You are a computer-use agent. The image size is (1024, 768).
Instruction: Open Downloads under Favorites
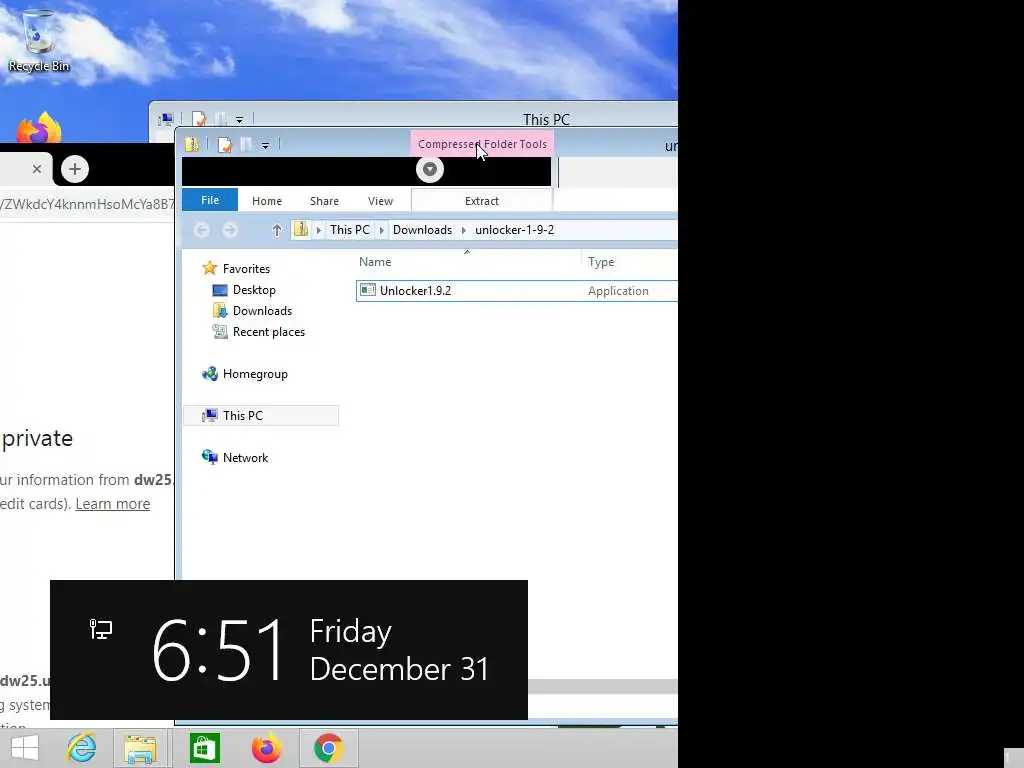(263, 311)
